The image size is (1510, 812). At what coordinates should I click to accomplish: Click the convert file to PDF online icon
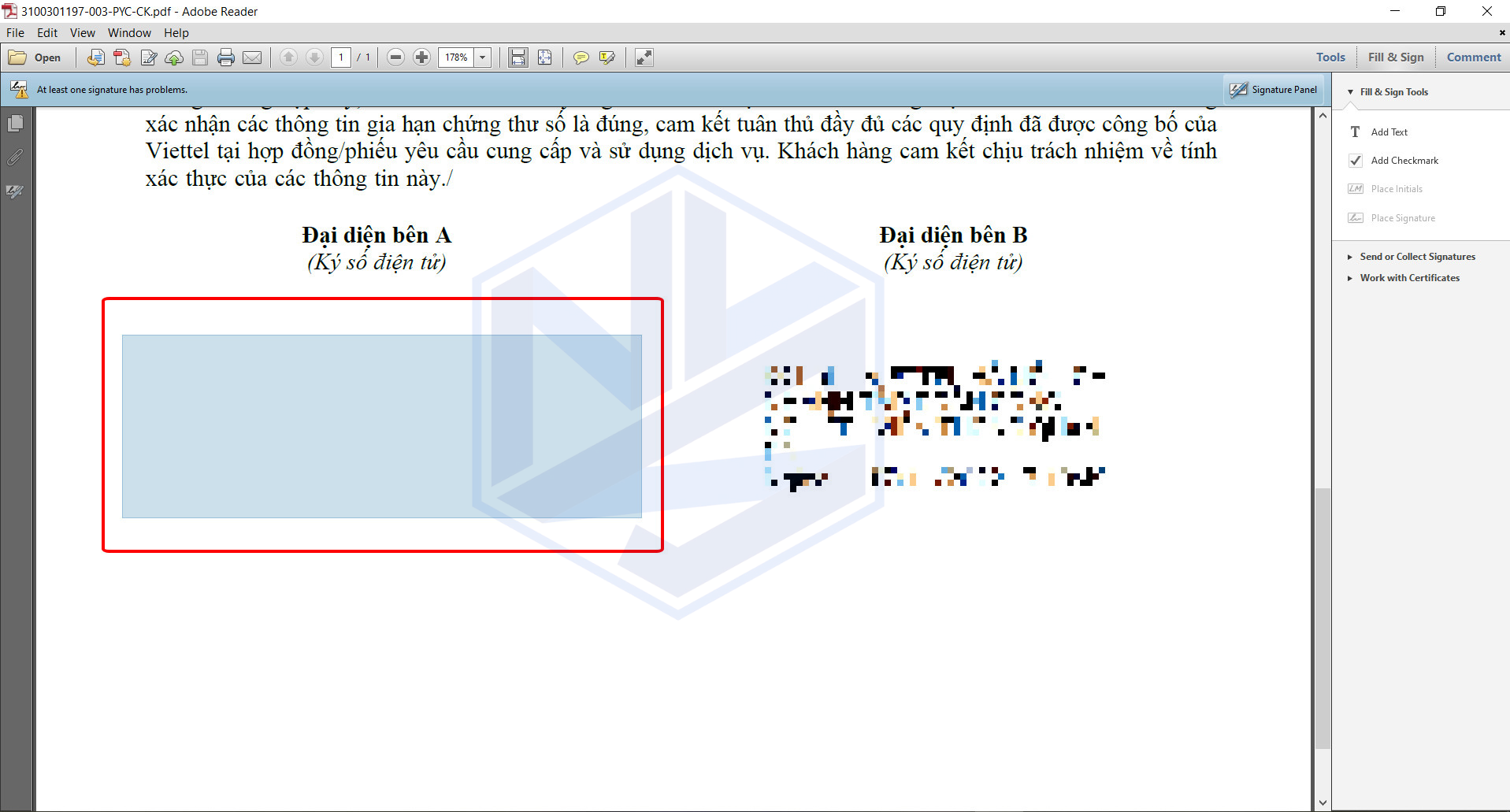95,57
